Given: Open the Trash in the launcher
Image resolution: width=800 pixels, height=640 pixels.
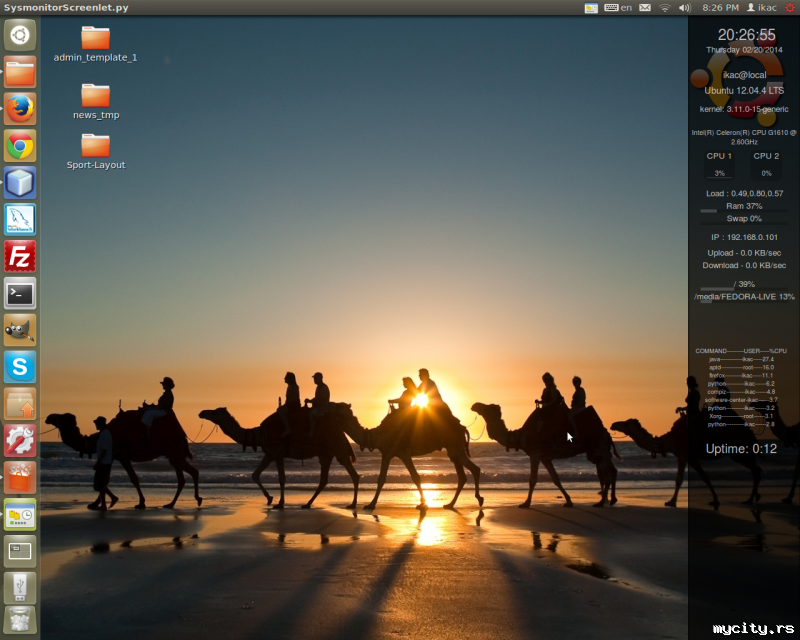Looking at the screenshot, I should coord(20,620).
